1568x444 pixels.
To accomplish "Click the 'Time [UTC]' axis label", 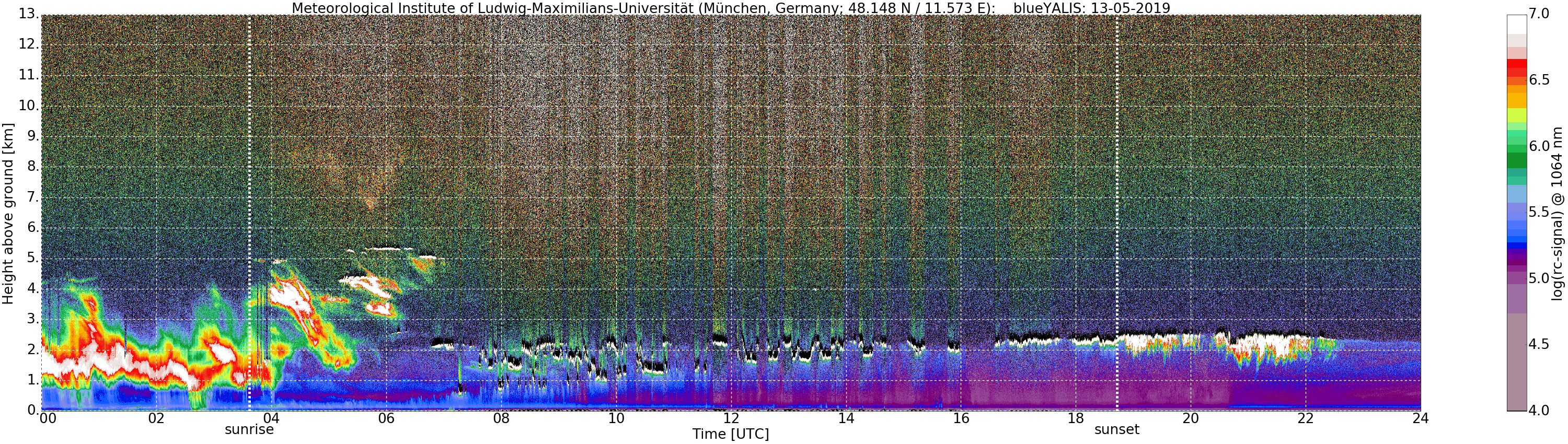I will pos(731,434).
